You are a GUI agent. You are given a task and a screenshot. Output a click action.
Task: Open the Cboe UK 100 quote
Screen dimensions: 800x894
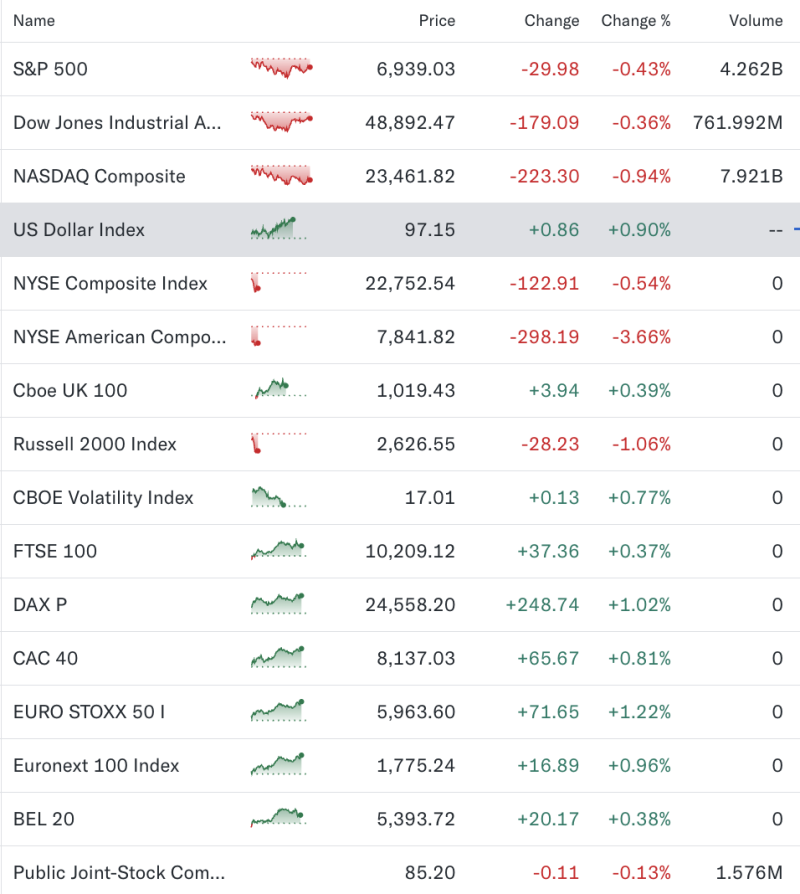(x=69, y=390)
